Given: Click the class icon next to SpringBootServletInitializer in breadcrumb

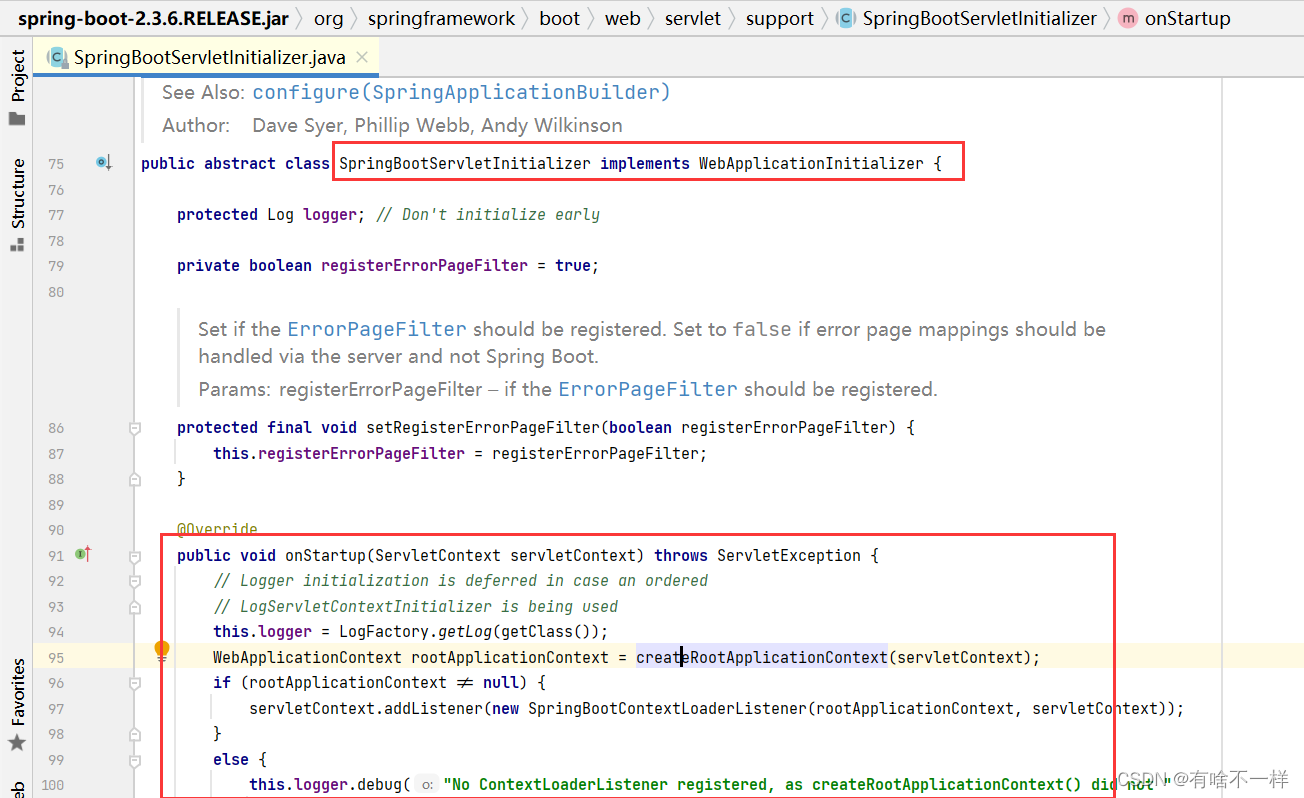Looking at the screenshot, I should point(845,17).
